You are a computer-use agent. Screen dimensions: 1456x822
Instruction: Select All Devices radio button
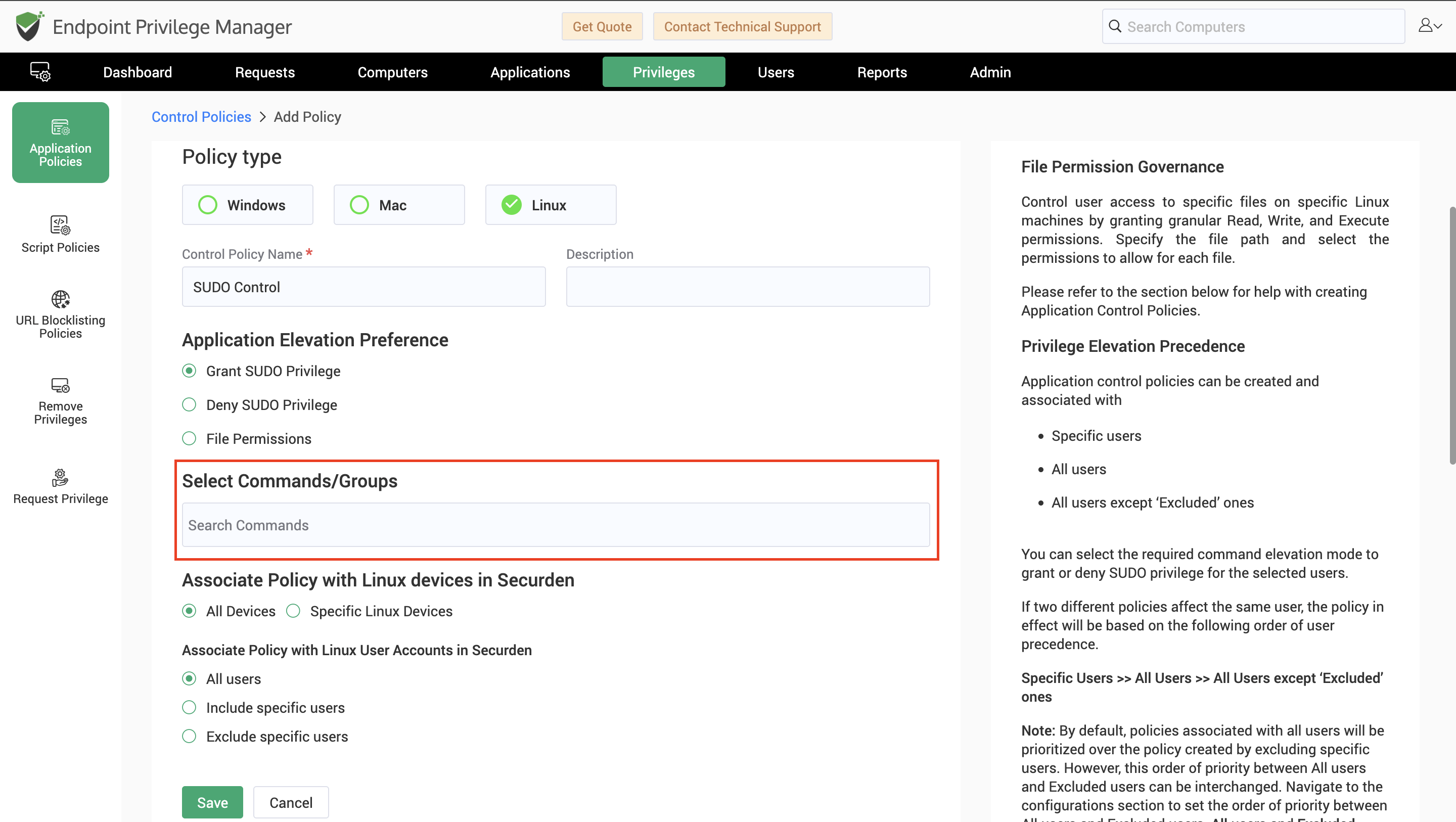tap(190, 611)
